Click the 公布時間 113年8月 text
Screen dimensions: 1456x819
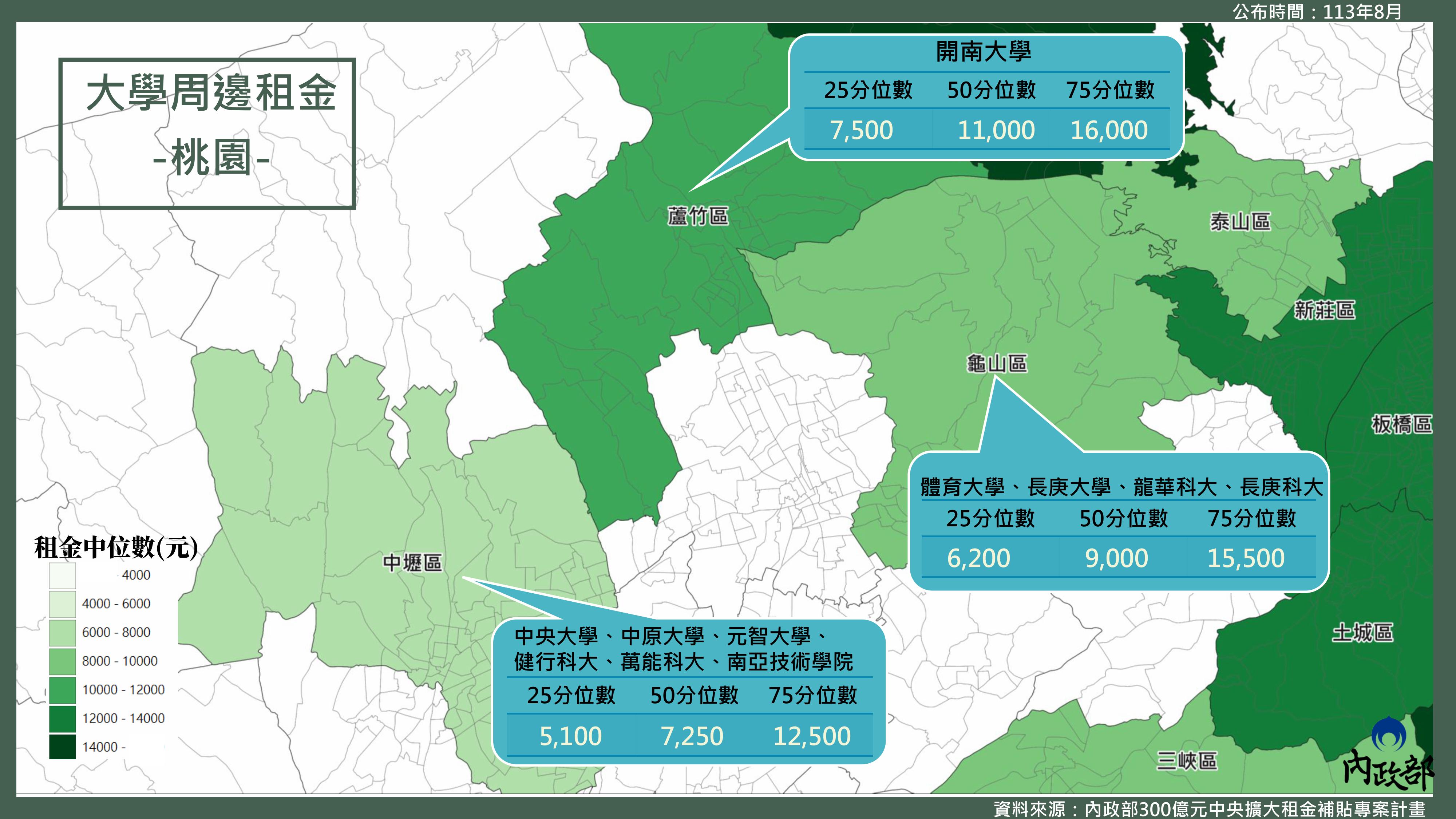(1317, 11)
